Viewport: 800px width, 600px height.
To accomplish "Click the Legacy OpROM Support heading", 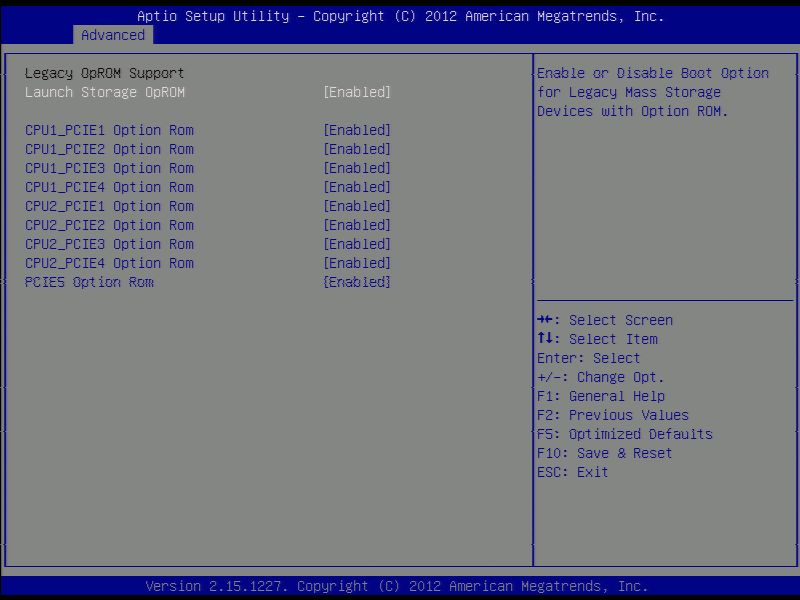I will tap(105, 73).
